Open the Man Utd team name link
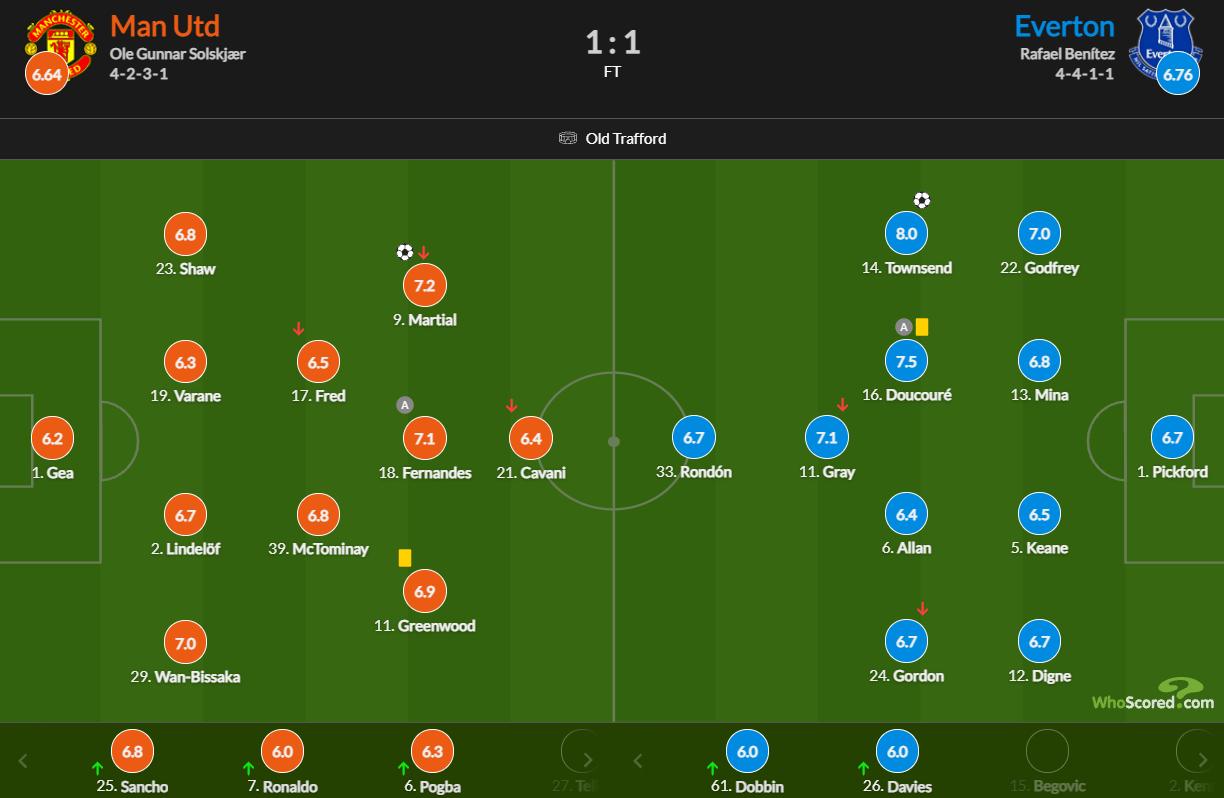 [165, 25]
